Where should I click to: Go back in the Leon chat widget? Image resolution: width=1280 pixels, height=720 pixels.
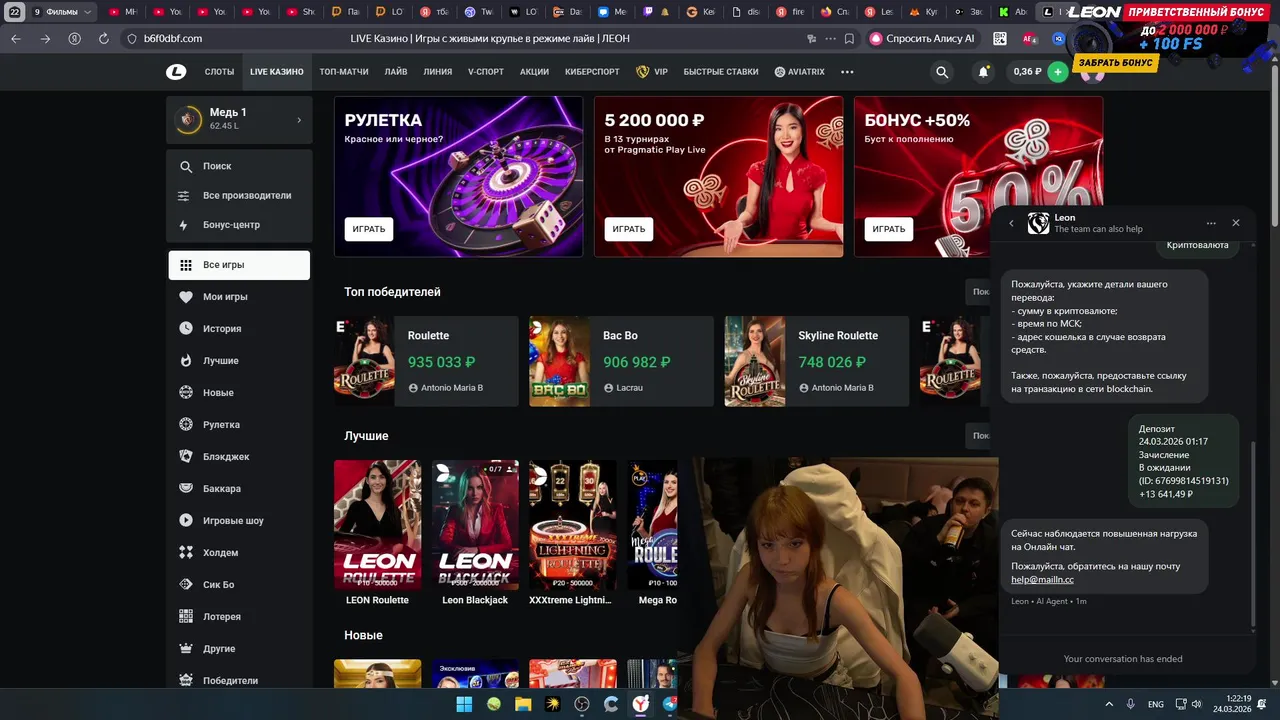coord(1011,223)
